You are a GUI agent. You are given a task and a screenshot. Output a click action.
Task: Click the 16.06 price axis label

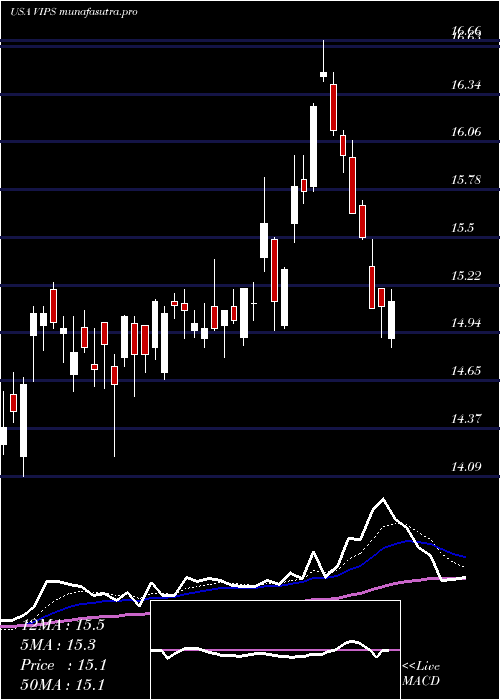click(466, 132)
